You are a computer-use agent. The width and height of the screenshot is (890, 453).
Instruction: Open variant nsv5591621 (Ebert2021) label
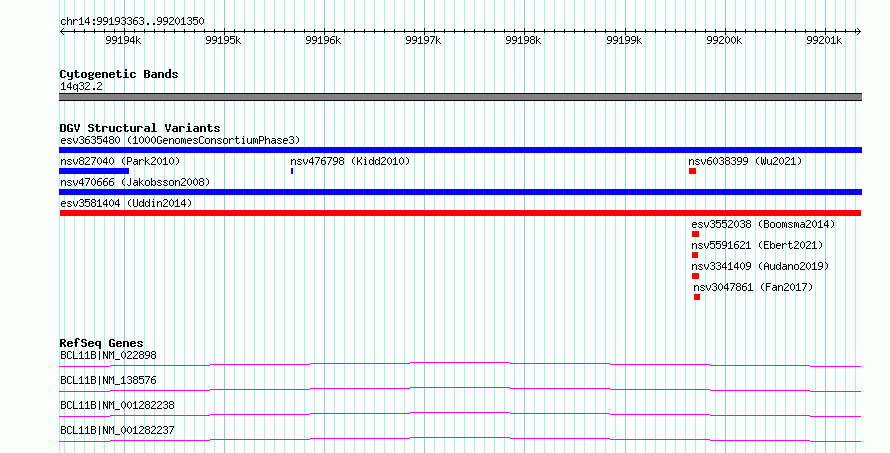(x=757, y=245)
